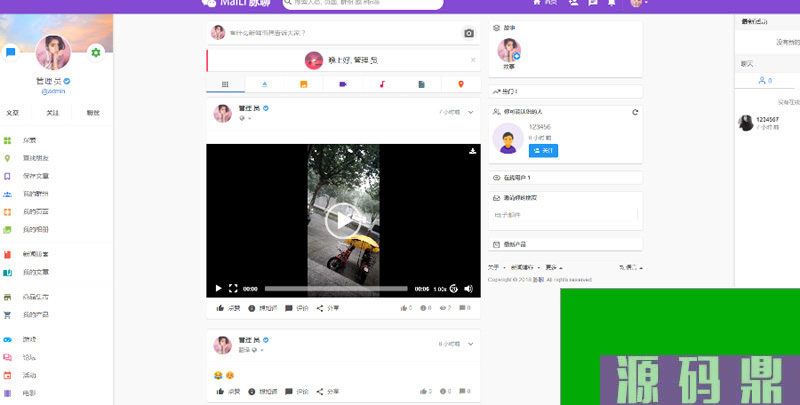Open the story avatar with the plus badge
This screenshot has height=405, width=800.
coord(509,50)
